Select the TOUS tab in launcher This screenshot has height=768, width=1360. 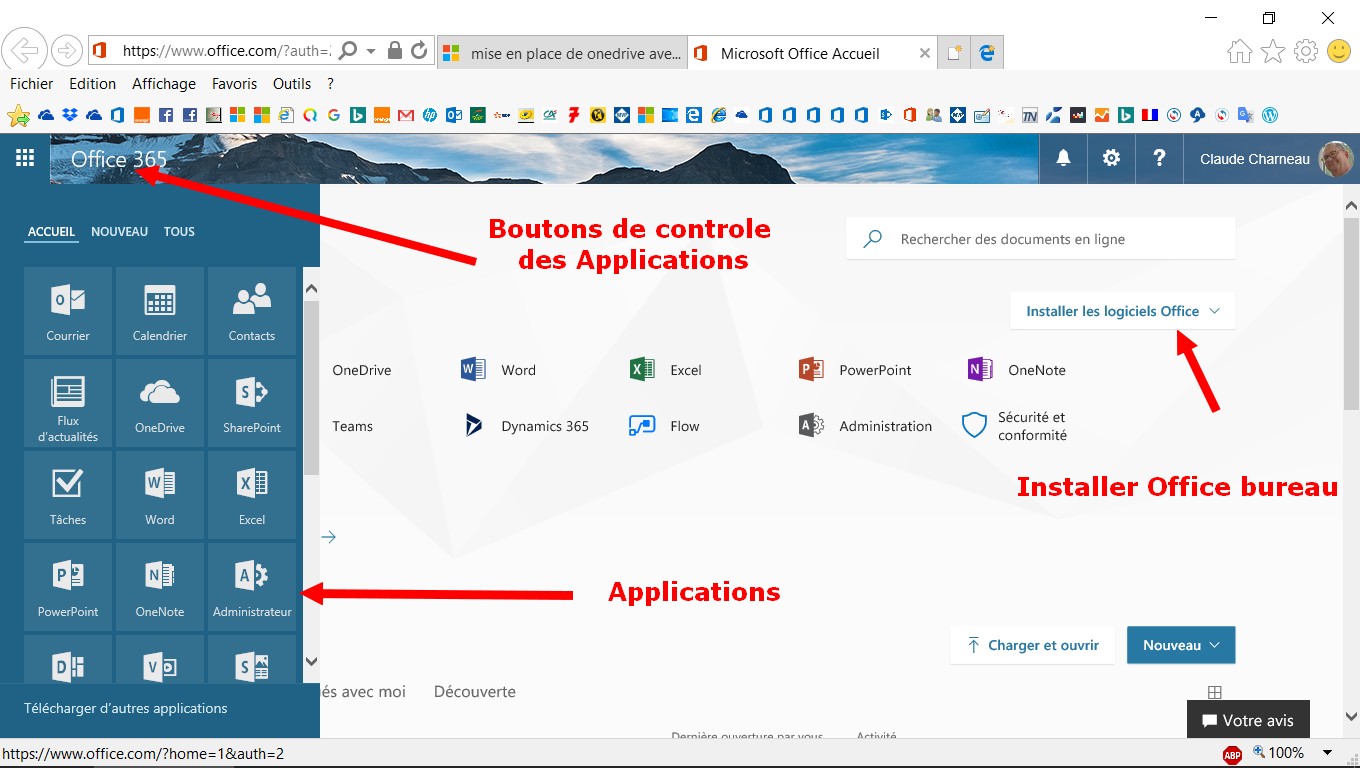click(179, 231)
